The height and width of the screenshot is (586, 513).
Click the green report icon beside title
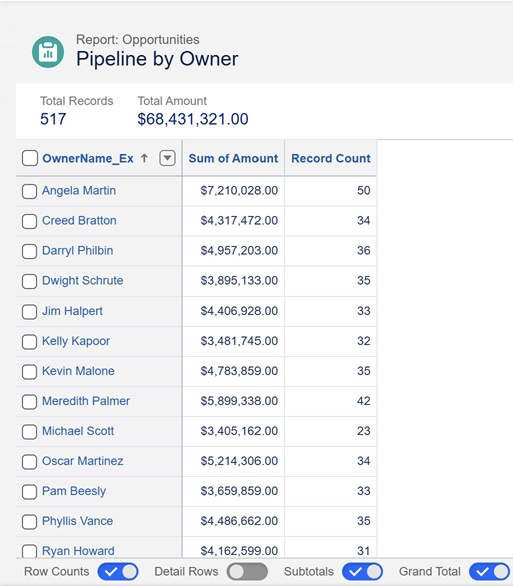(48, 52)
